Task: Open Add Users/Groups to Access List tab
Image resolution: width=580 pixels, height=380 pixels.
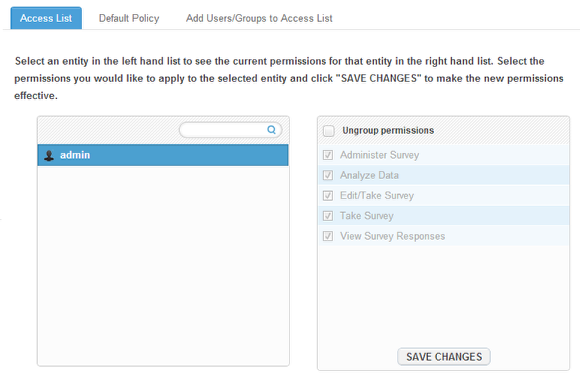Action: tap(259, 18)
